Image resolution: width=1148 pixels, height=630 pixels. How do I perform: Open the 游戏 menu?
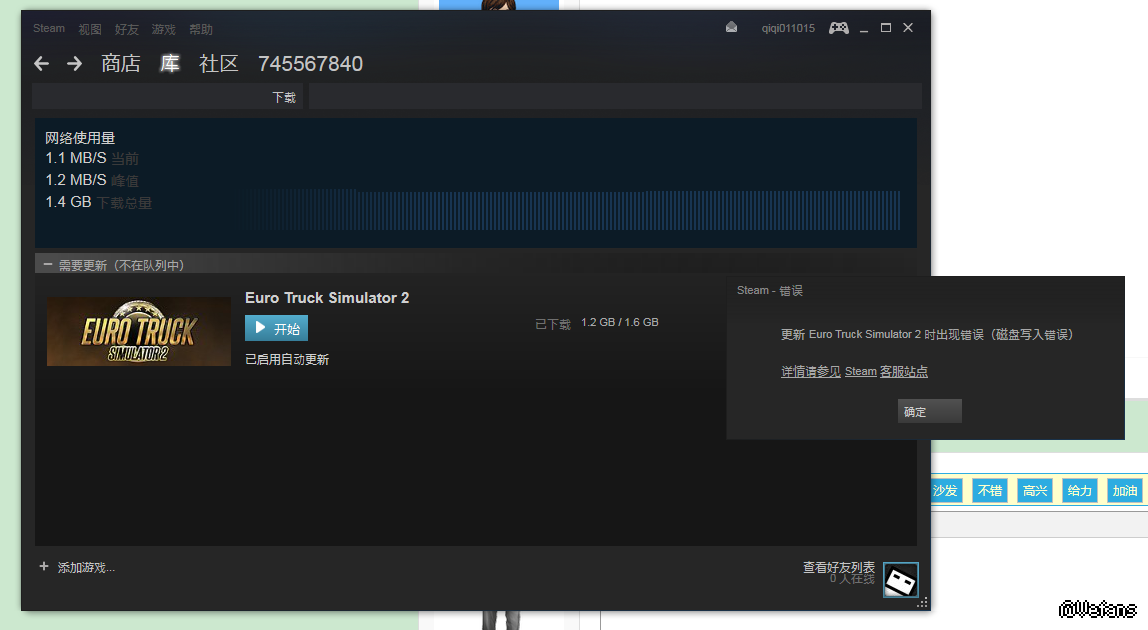163,29
